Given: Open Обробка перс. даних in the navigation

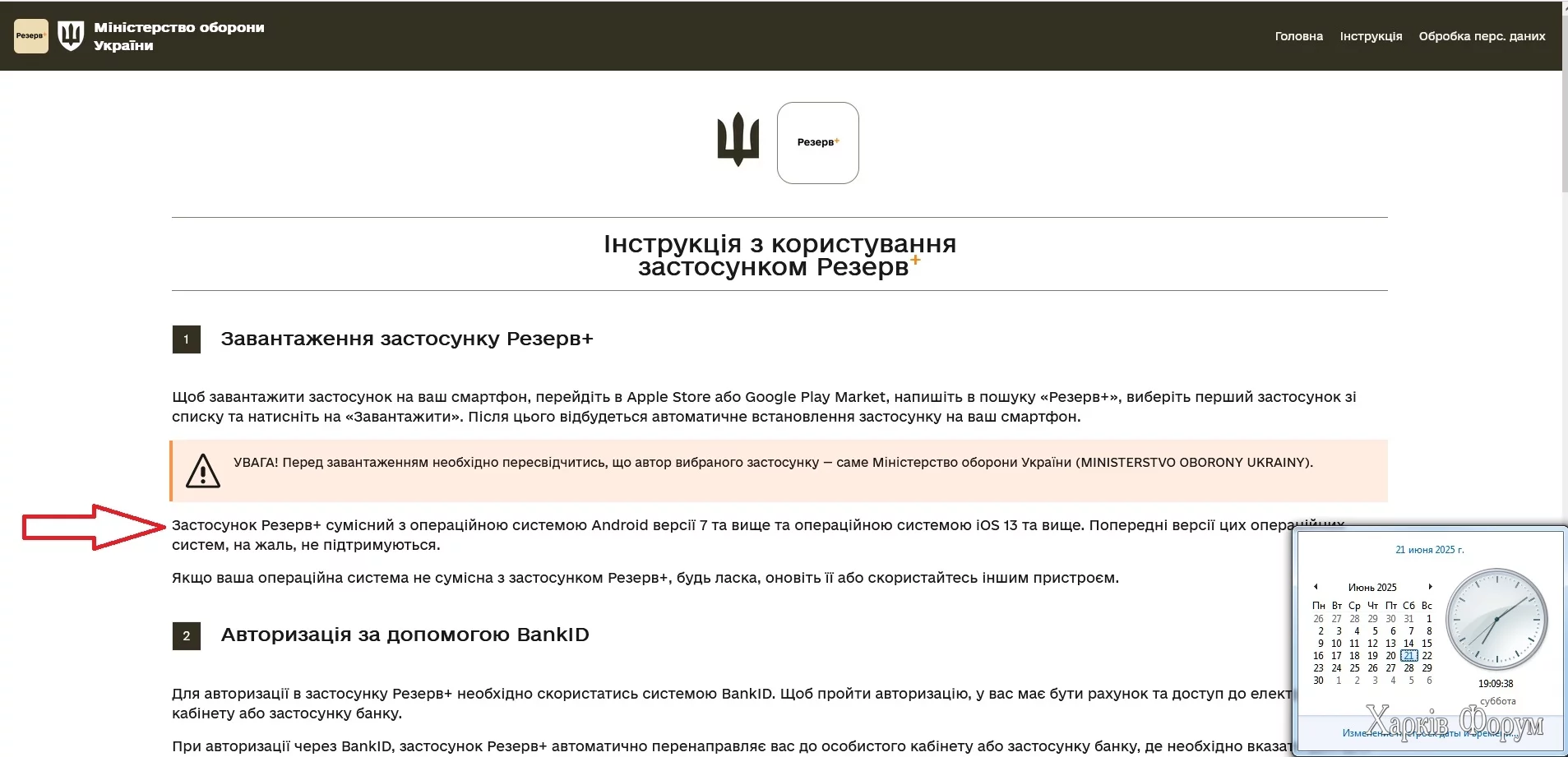Looking at the screenshot, I should tap(1482, 36).
